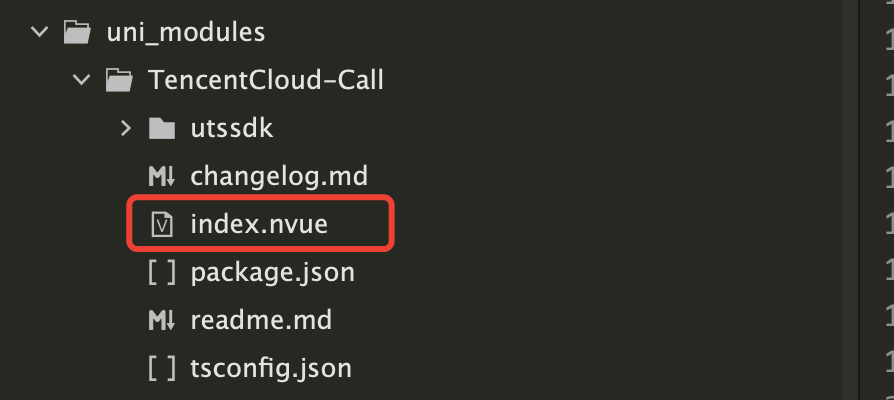Image resolution: width=894 pixels, height=400 pixels.
Task: Click the uni_modules open folder icon
Action: click(x=77, y=32)
